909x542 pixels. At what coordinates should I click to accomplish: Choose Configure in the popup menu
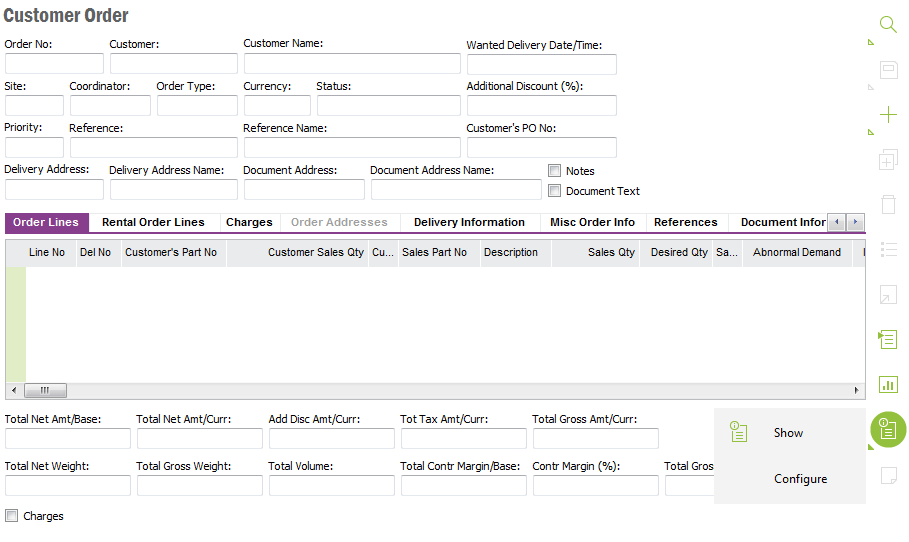click(800, 479)
